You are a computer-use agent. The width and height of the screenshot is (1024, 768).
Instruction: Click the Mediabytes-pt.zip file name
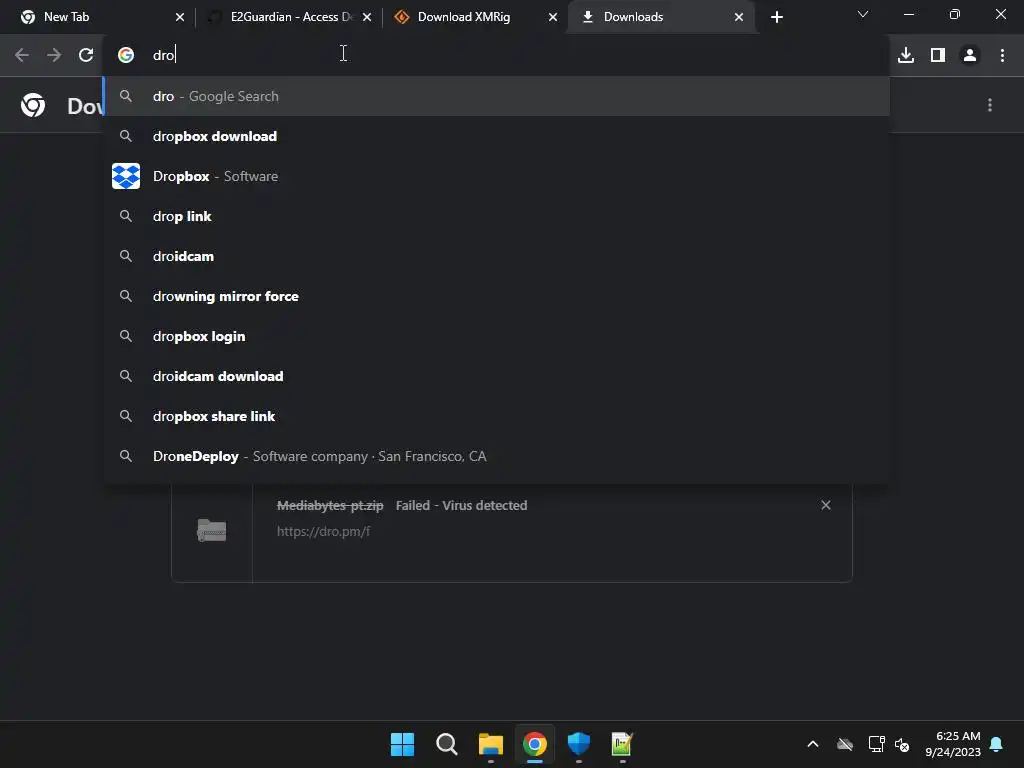click(330, 505)
